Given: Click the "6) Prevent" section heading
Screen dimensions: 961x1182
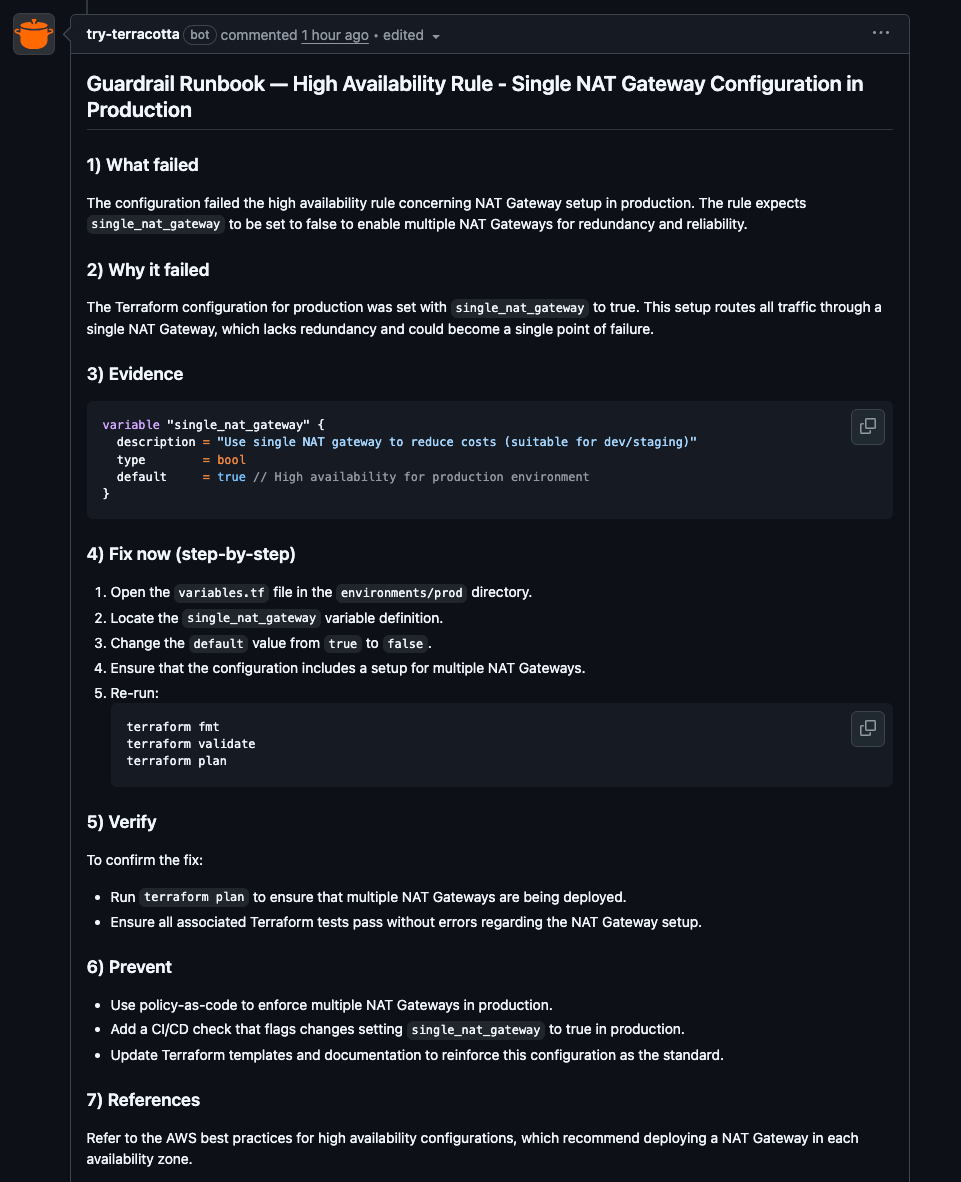Looking at the screenshot, I should click(x=129, y=967).
